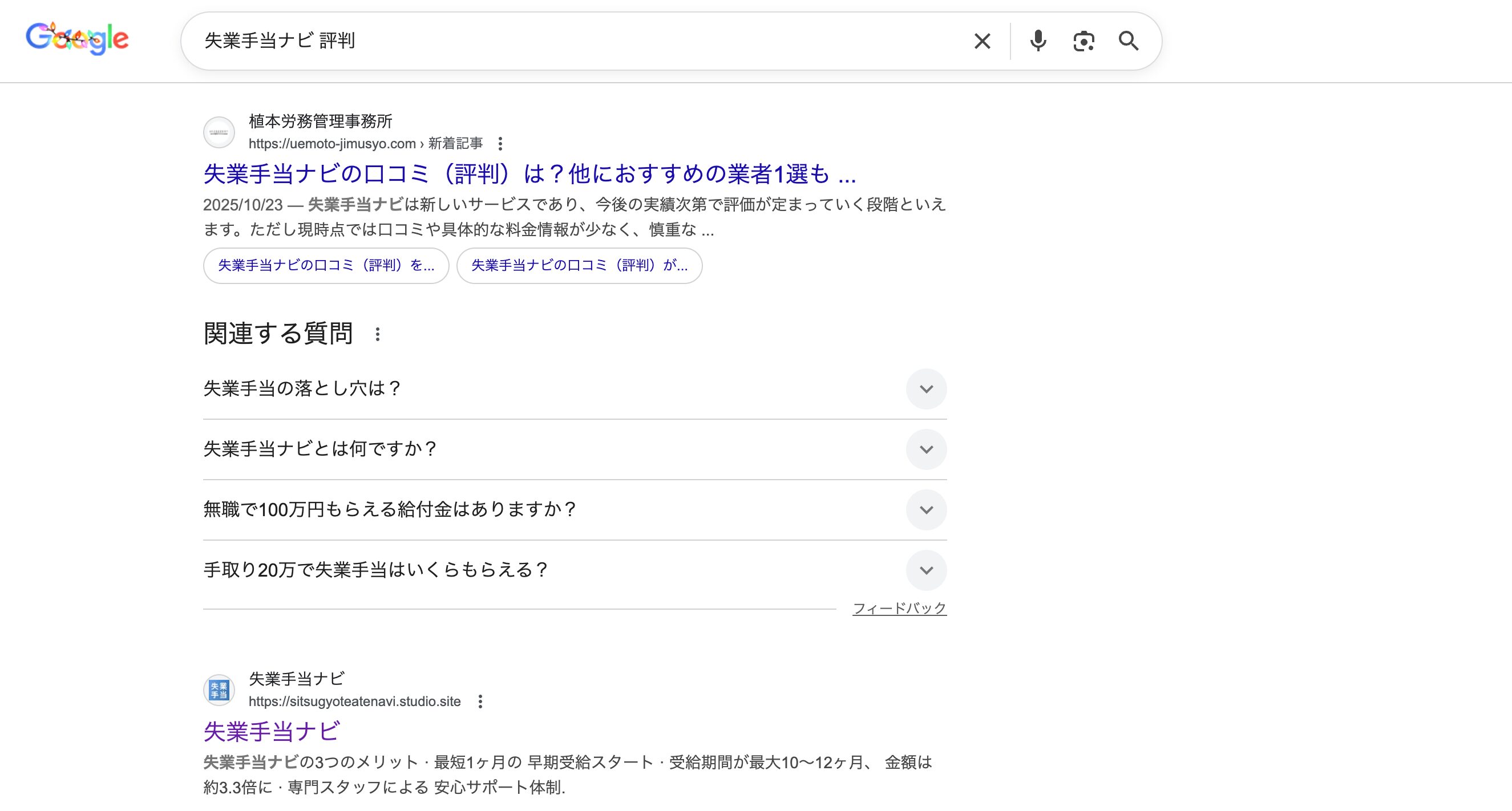This screenshot has width=1512, height=811.
Task: Click the snippet starting 失業手当ナビの3つのメリット
Action: 568,774
